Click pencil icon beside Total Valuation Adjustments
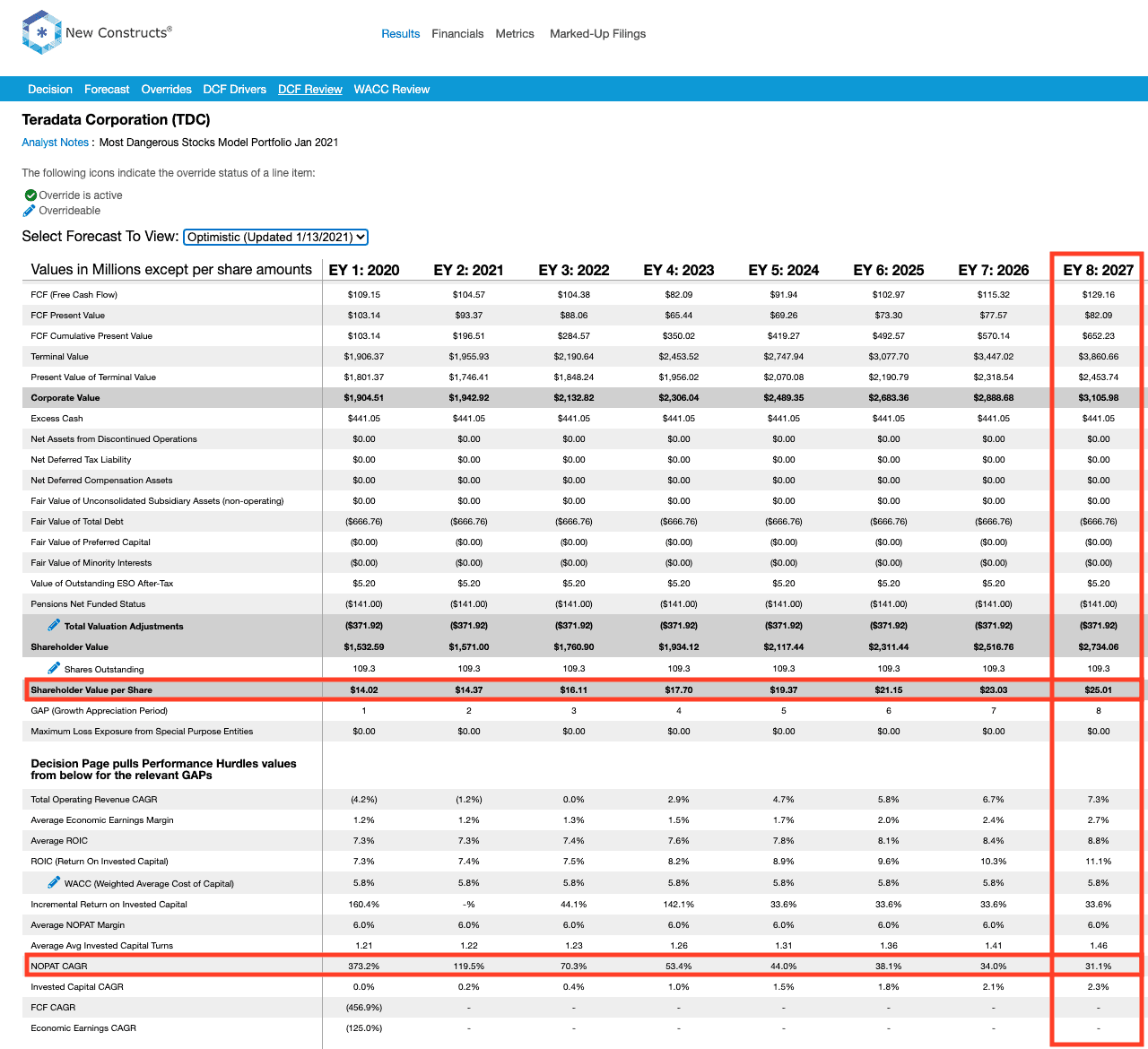The height and width of the screenshot is (1049, 1148). click(54, 625)
